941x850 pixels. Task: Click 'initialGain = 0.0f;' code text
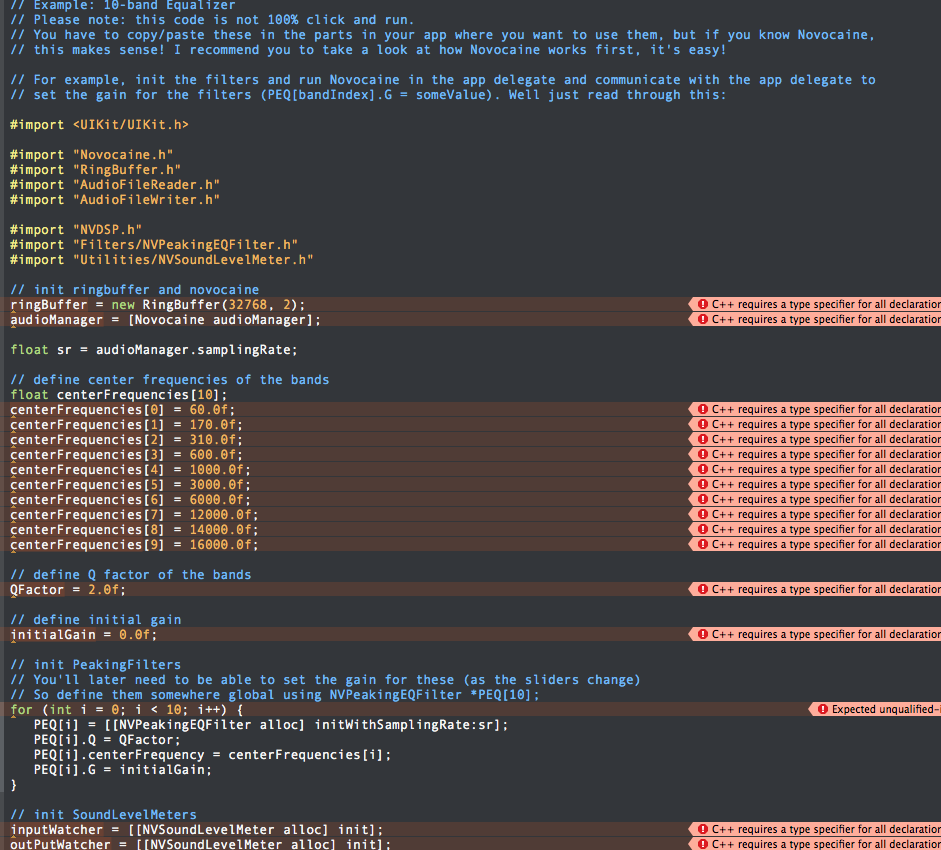point(84,635)
